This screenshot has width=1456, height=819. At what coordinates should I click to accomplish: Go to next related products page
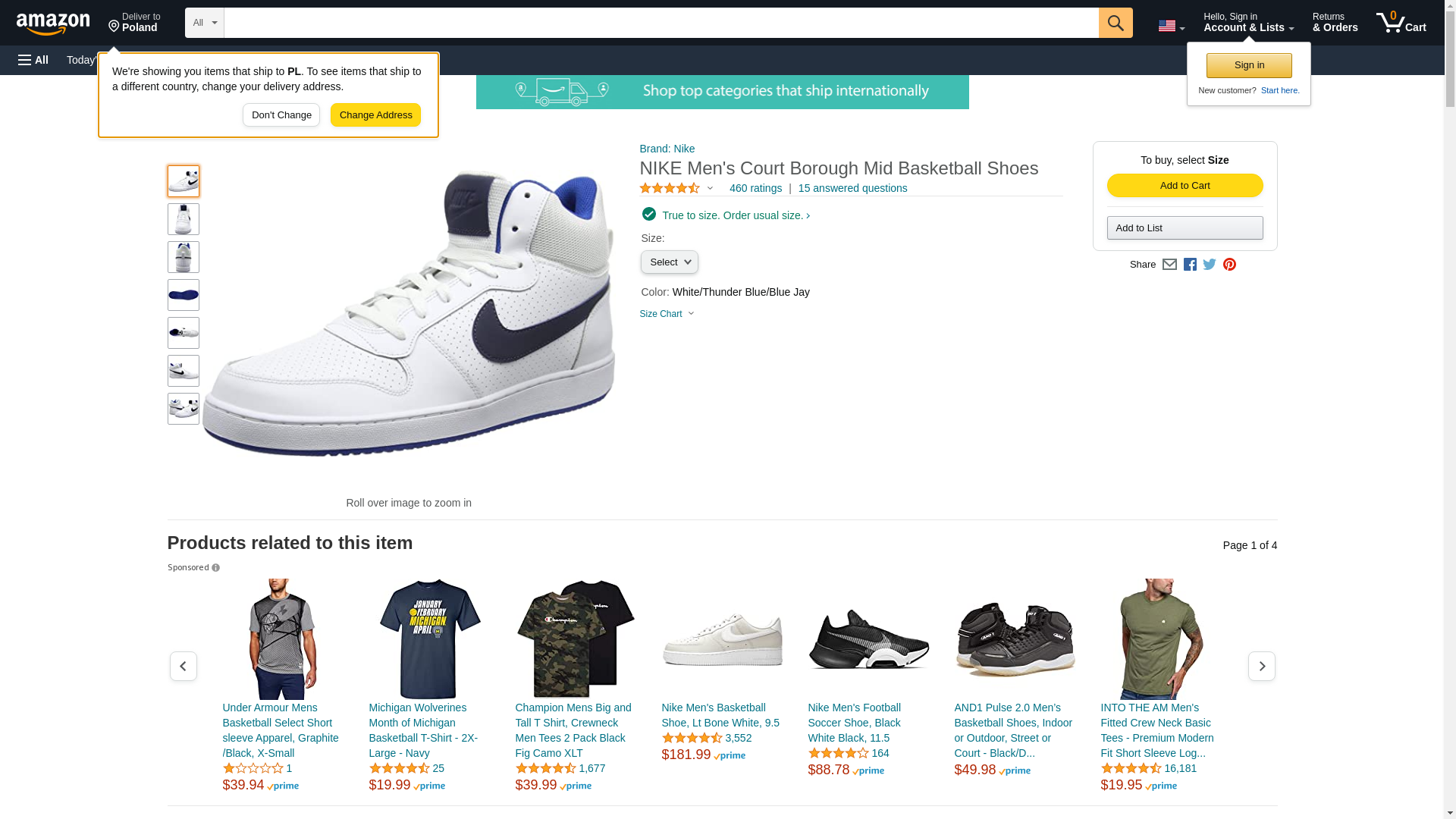pyautogui.click(x=1261, y=666)
